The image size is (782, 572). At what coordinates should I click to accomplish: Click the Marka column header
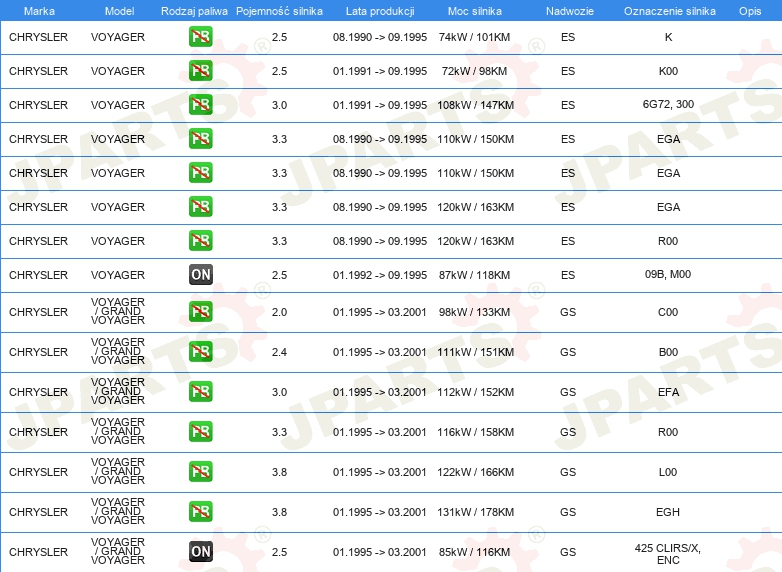tap(39, 11)
